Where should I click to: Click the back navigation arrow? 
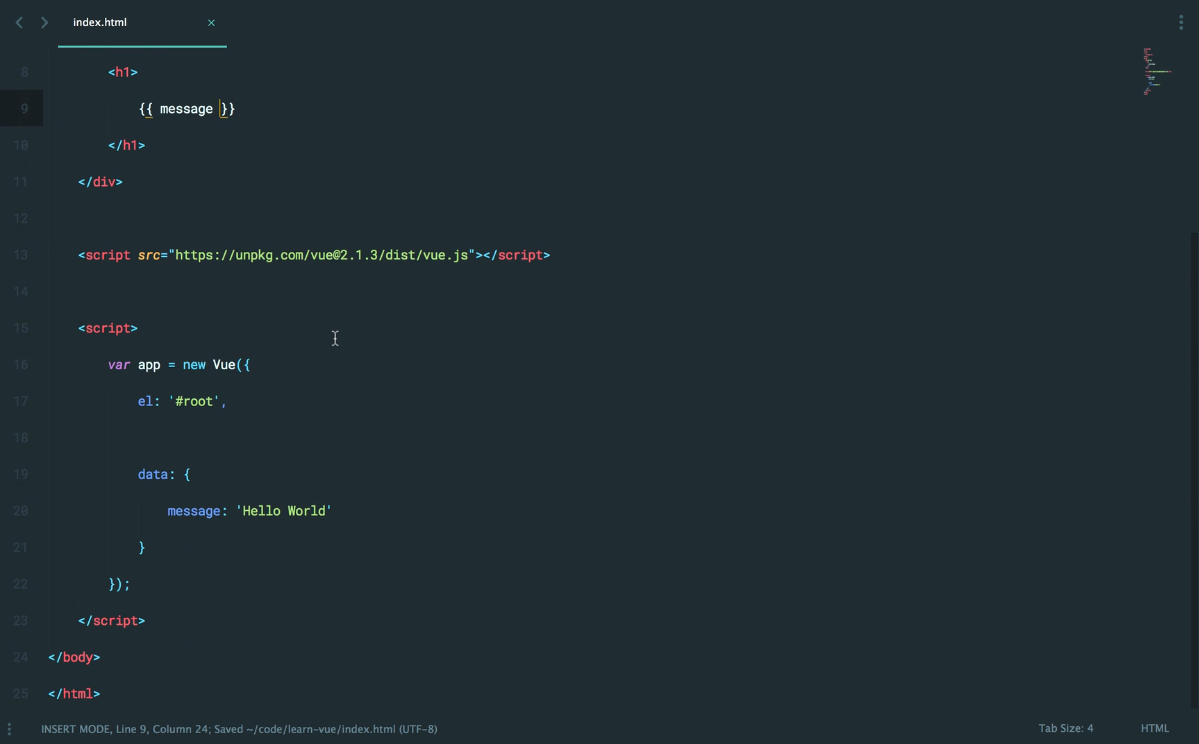coord(19,22)
